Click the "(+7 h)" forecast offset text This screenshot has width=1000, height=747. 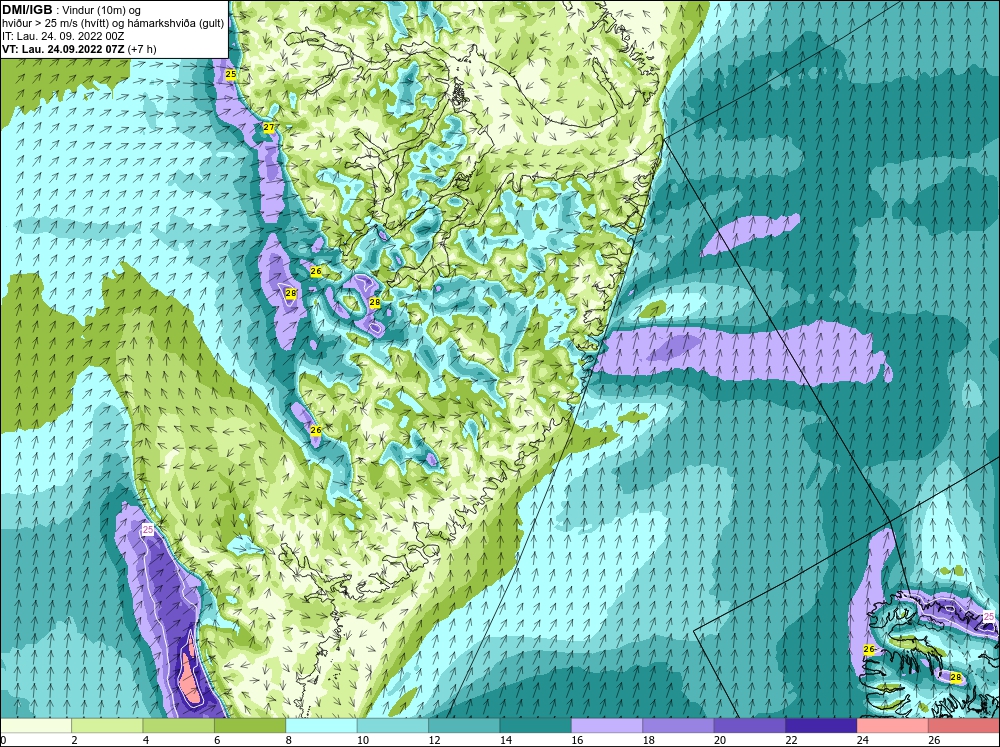pos(142,49)
